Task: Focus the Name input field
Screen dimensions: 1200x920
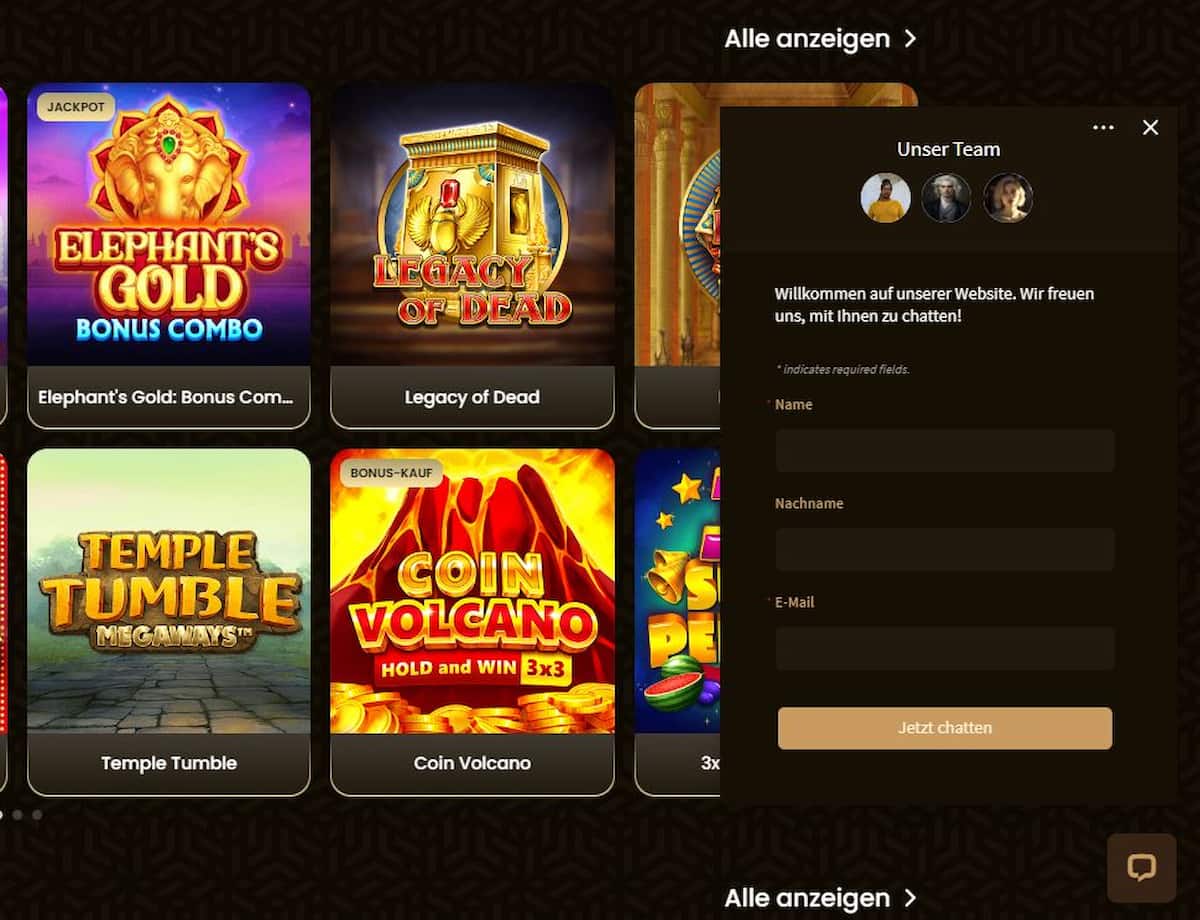Action: coord(945,451)
